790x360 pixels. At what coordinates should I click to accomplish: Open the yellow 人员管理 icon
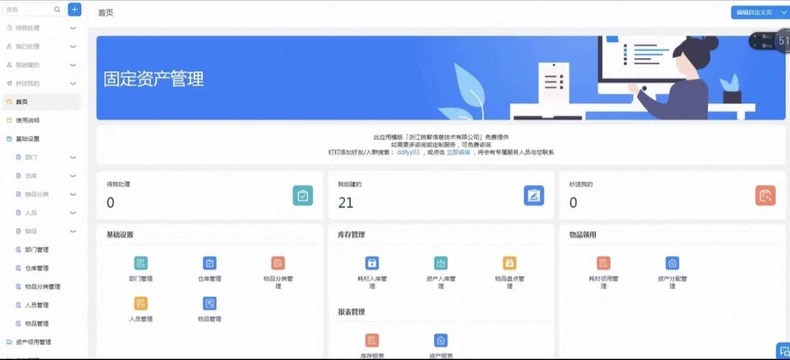[141, 303]
